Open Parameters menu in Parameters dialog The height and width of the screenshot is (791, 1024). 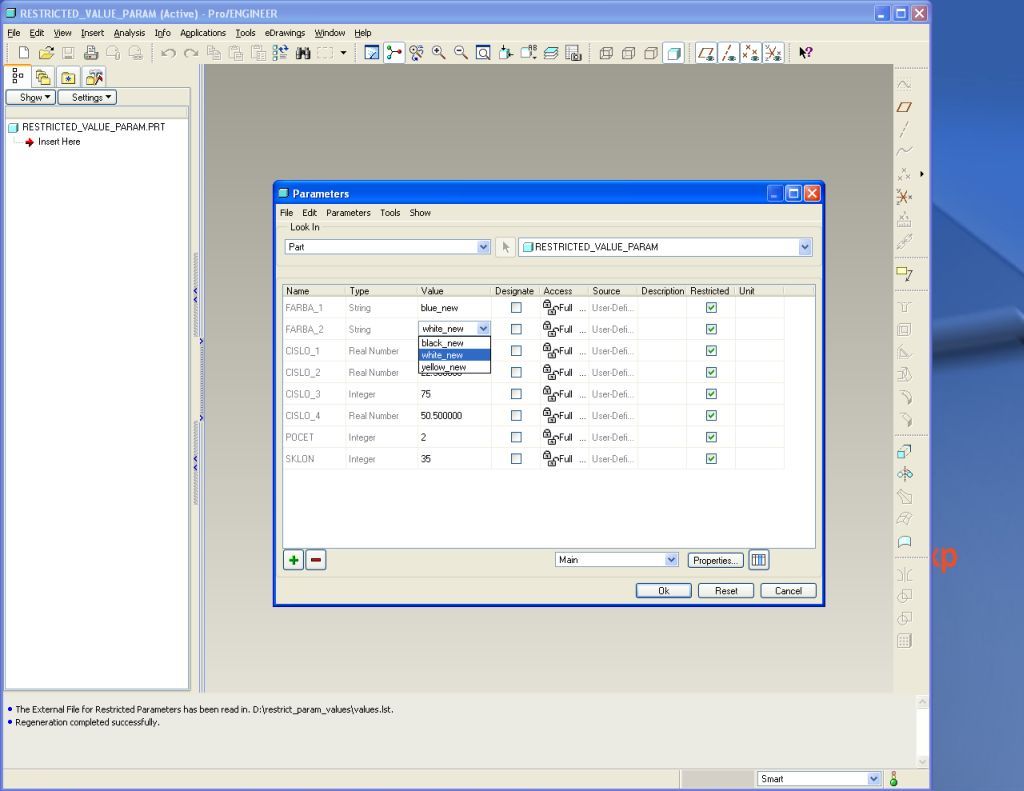348,213
